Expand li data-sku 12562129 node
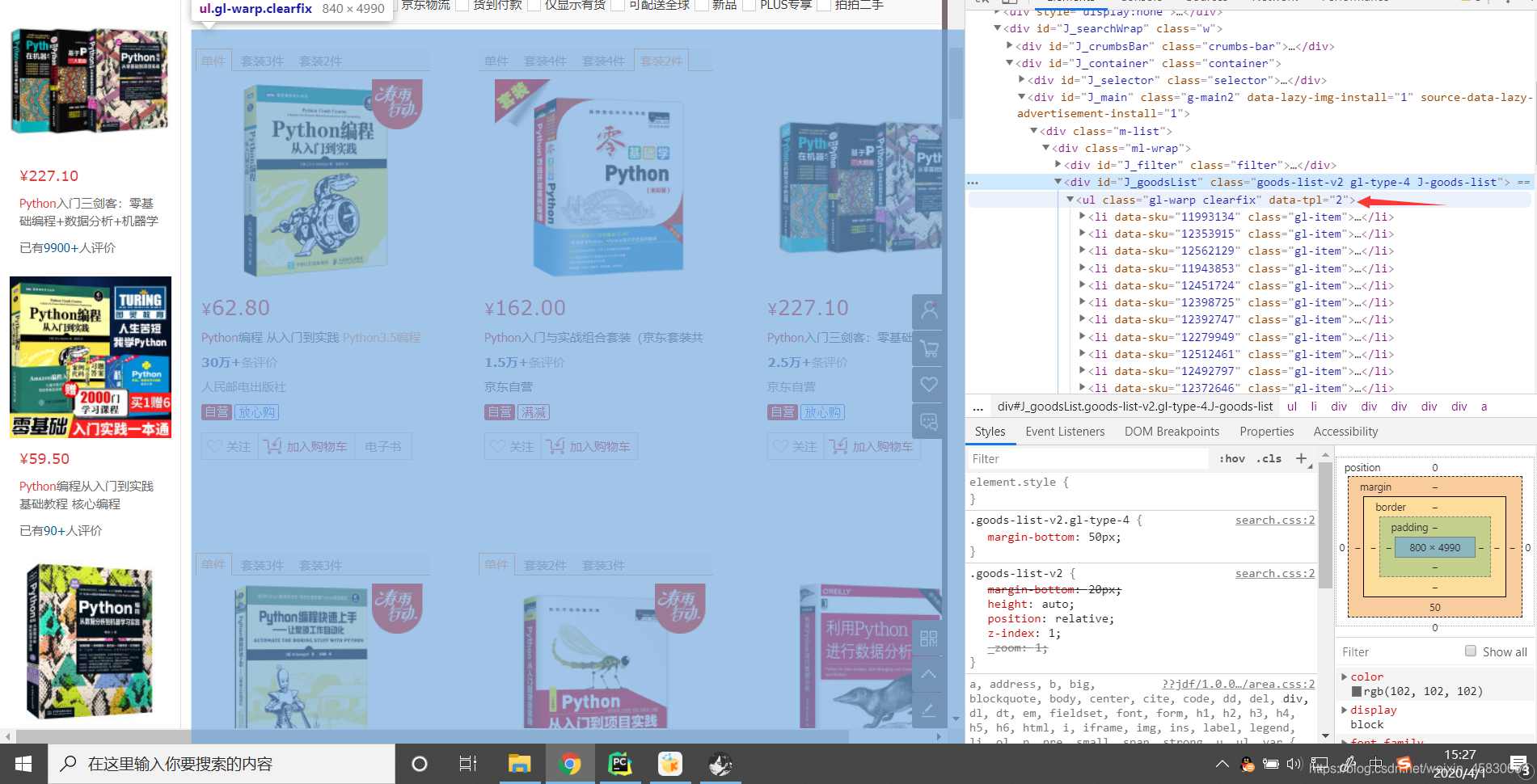Image resolution: width=1537 pixels, height=784 pixels. (x=1082, y=251)
